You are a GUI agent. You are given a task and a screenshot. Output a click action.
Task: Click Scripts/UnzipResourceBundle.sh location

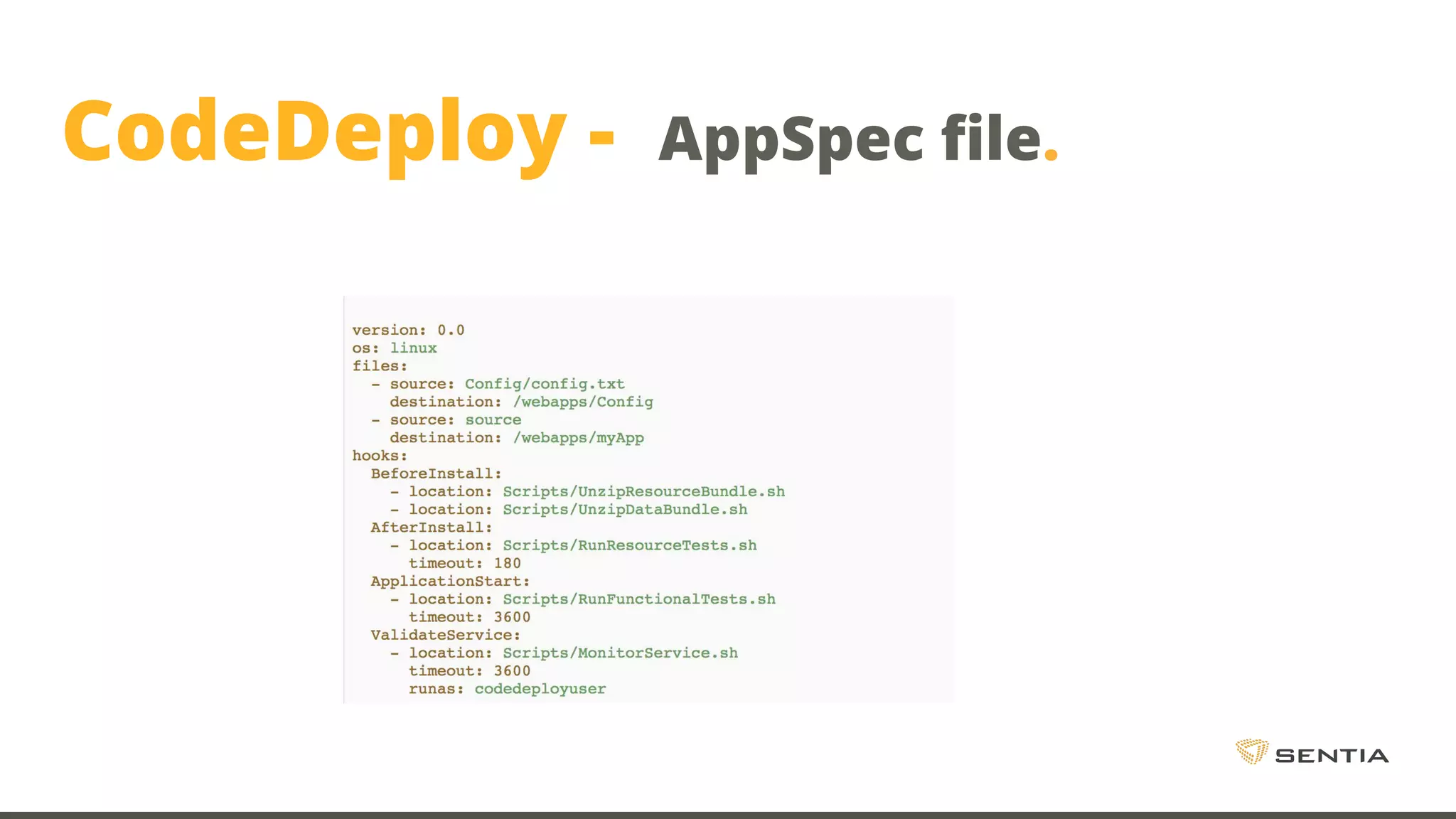pyautogui.click(x=643, y=491)
